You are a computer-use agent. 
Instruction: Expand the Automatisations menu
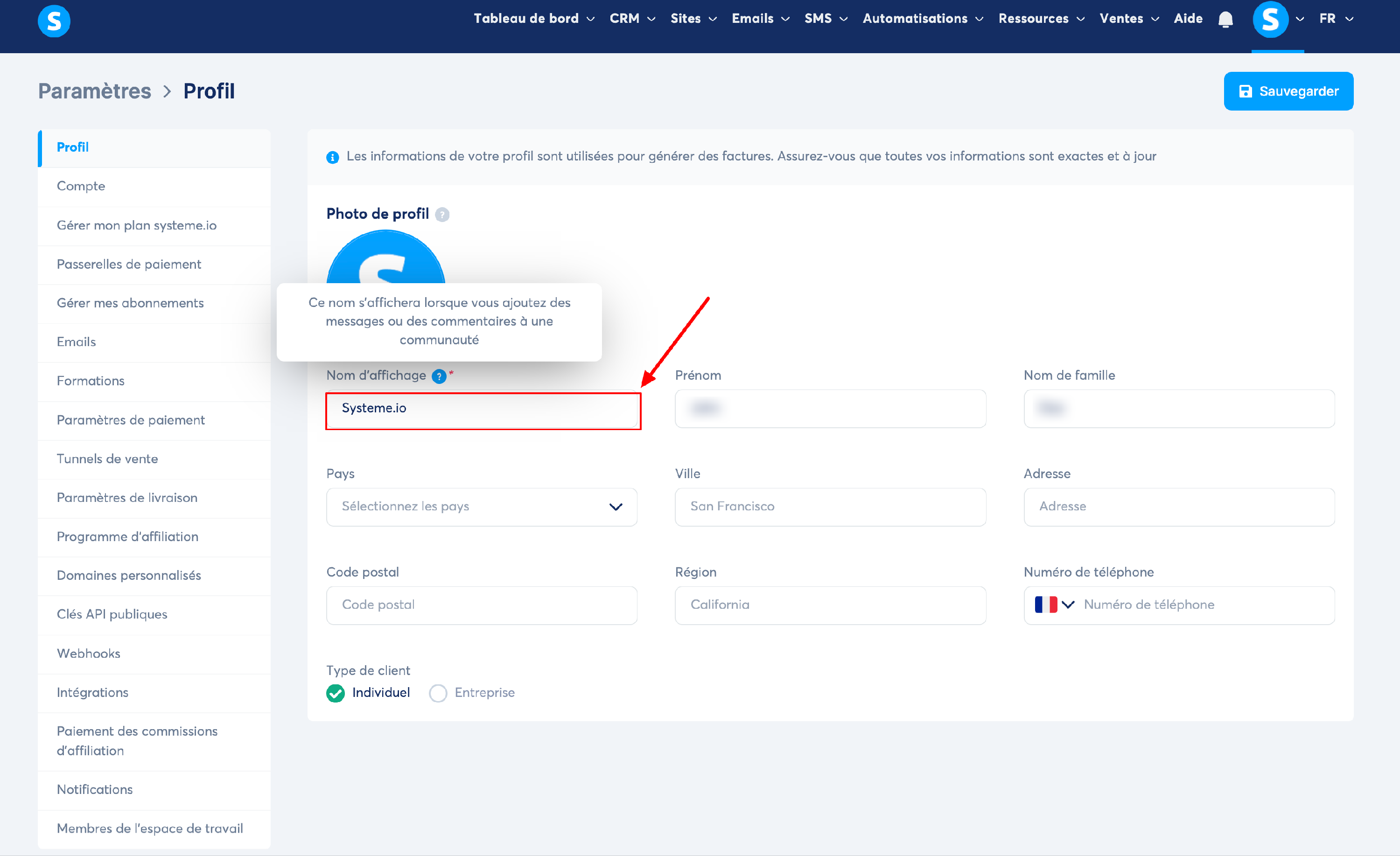pos(923,19)
